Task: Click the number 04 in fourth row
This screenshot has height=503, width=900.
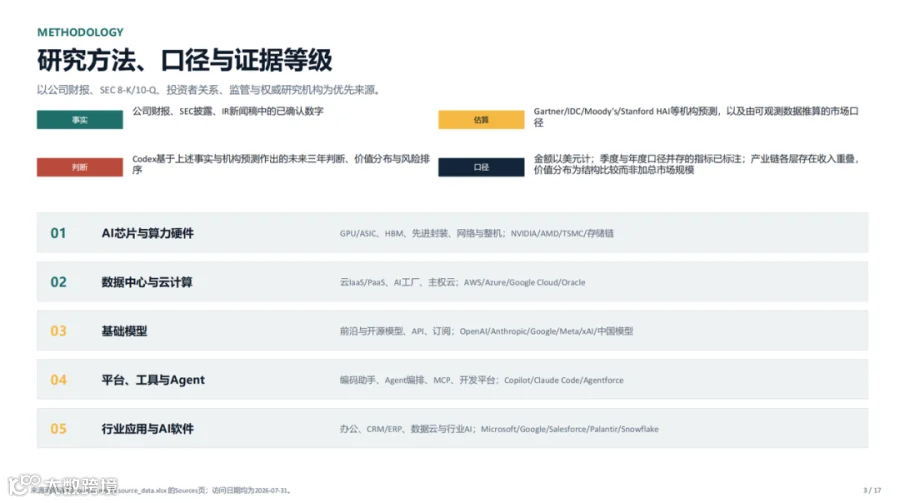Action: click(59, 380)
